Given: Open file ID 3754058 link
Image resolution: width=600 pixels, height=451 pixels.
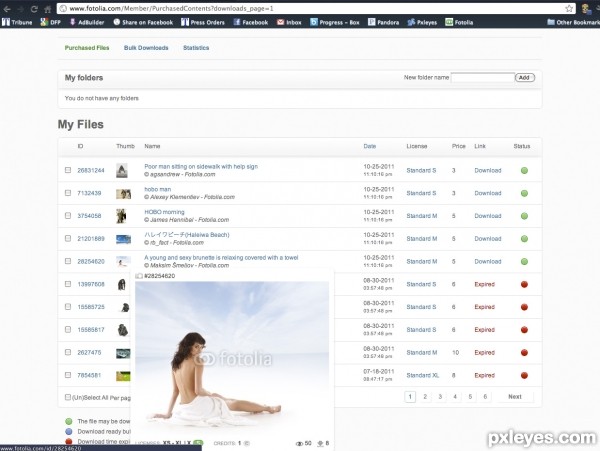Looking at the screenshot, I should pyautogui.click(x=89, y=216).
